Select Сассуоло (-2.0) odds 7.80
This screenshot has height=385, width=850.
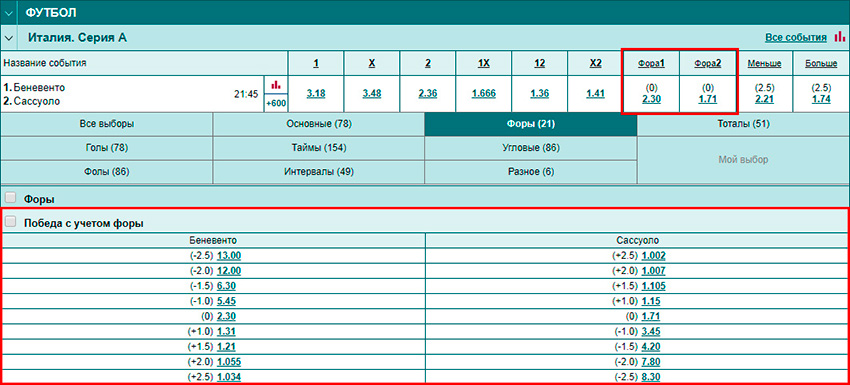pyautogui.click(x=651, y=362)
